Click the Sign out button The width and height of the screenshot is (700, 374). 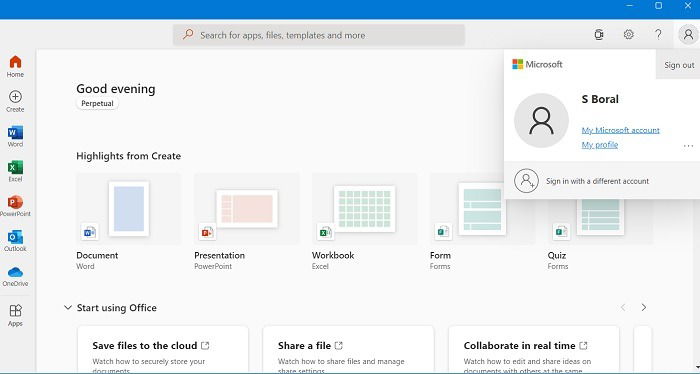point(679,65)
